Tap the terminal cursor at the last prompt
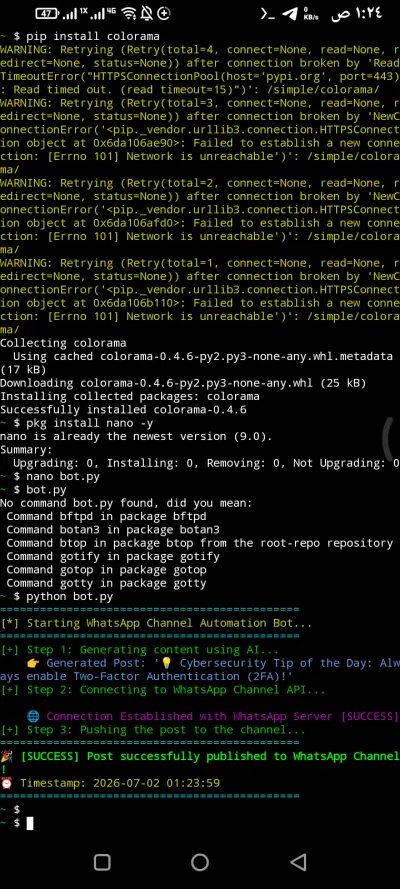 30,823
